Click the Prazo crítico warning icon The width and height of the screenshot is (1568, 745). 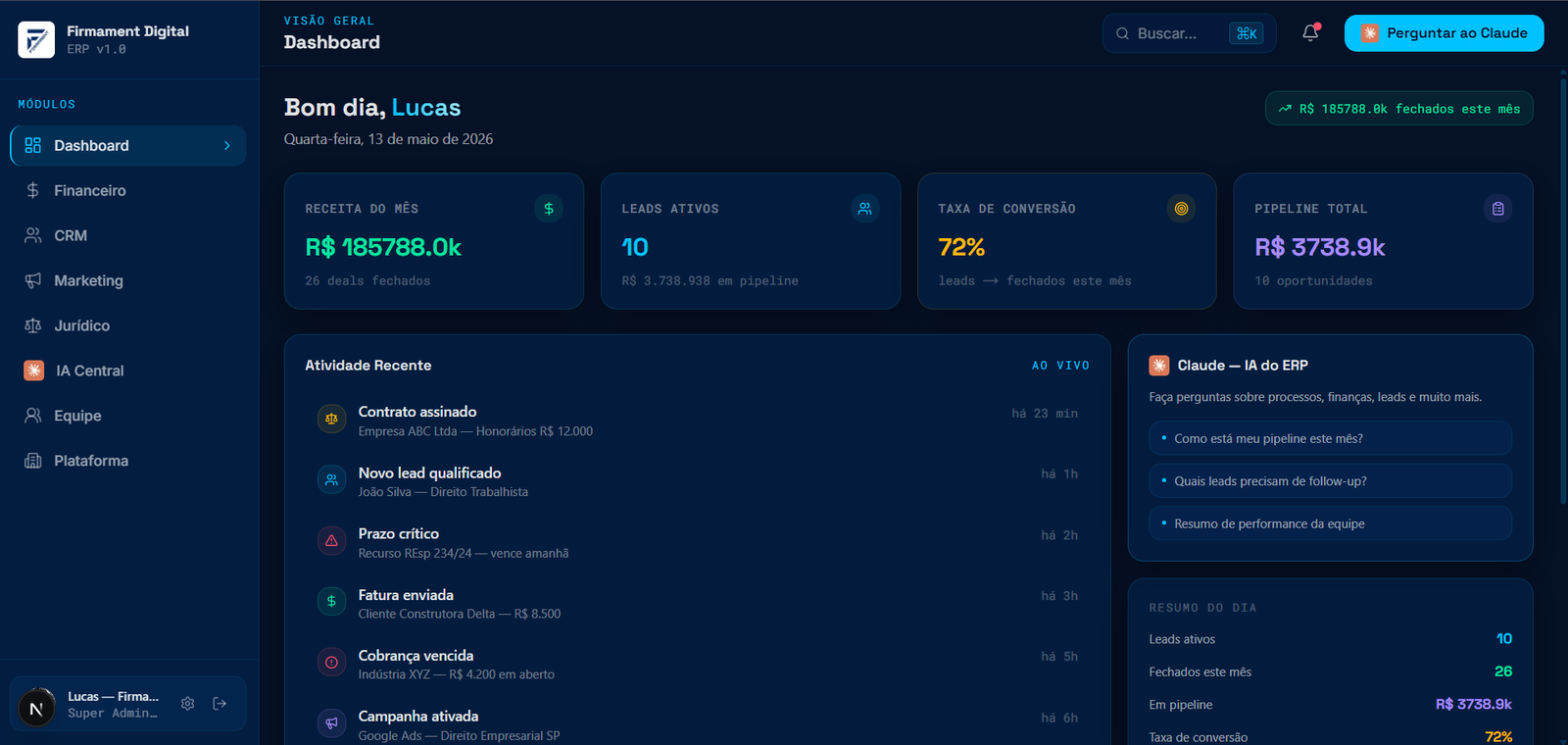[x=331, y=541]
